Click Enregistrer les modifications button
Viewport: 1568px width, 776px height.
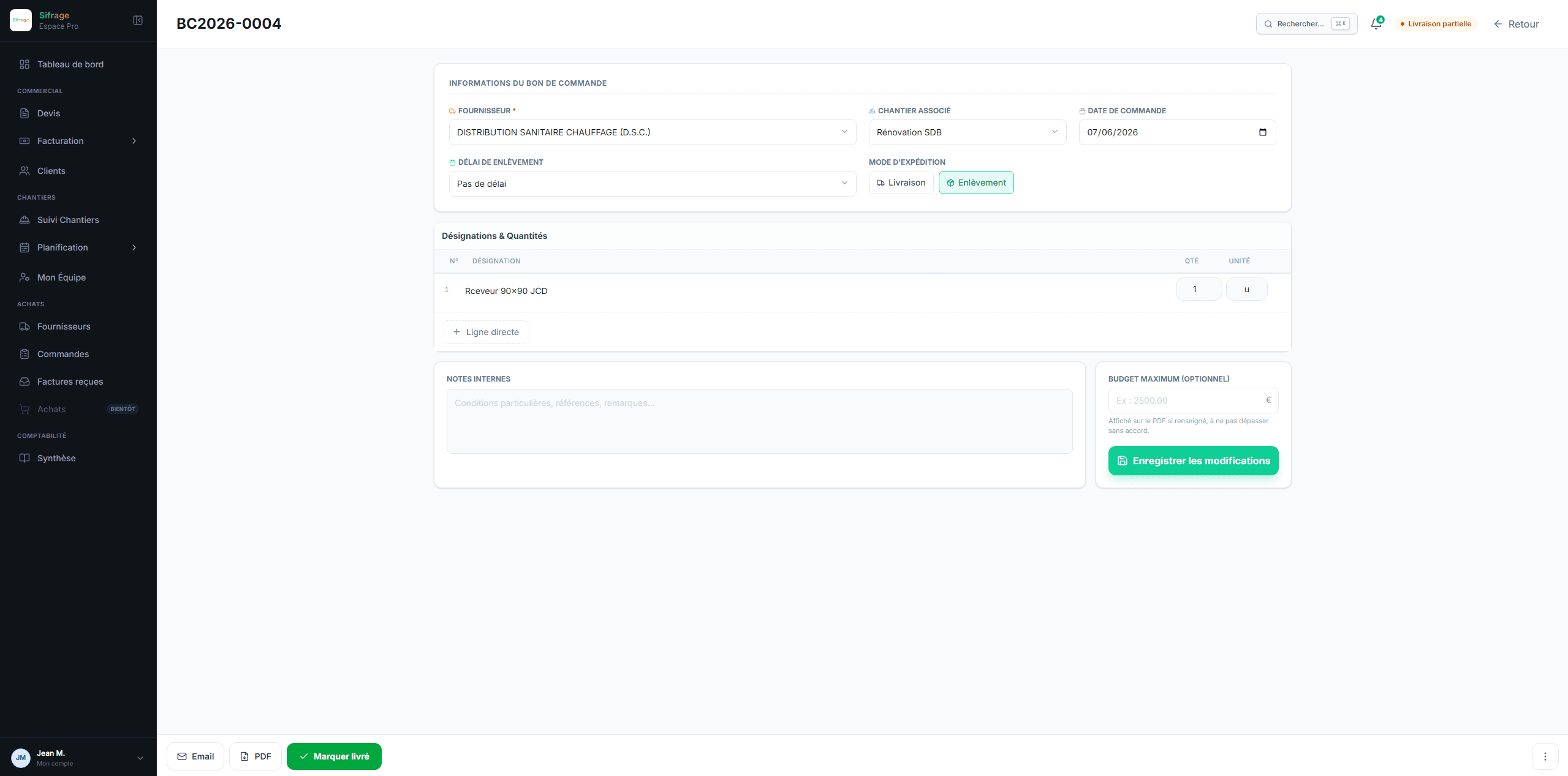click(1193, 461)
